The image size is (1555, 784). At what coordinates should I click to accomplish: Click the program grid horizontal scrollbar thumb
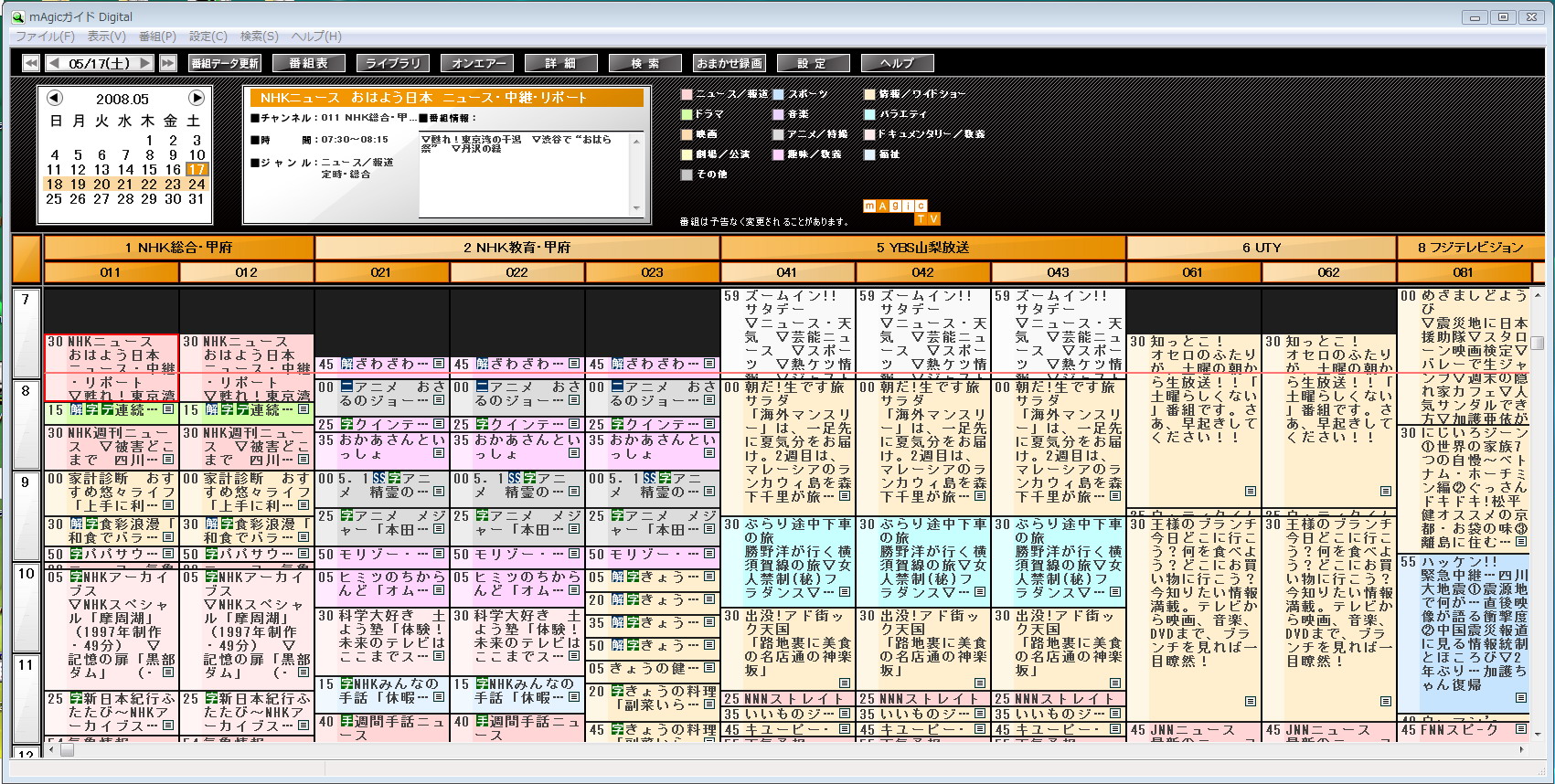pos(67,750)
